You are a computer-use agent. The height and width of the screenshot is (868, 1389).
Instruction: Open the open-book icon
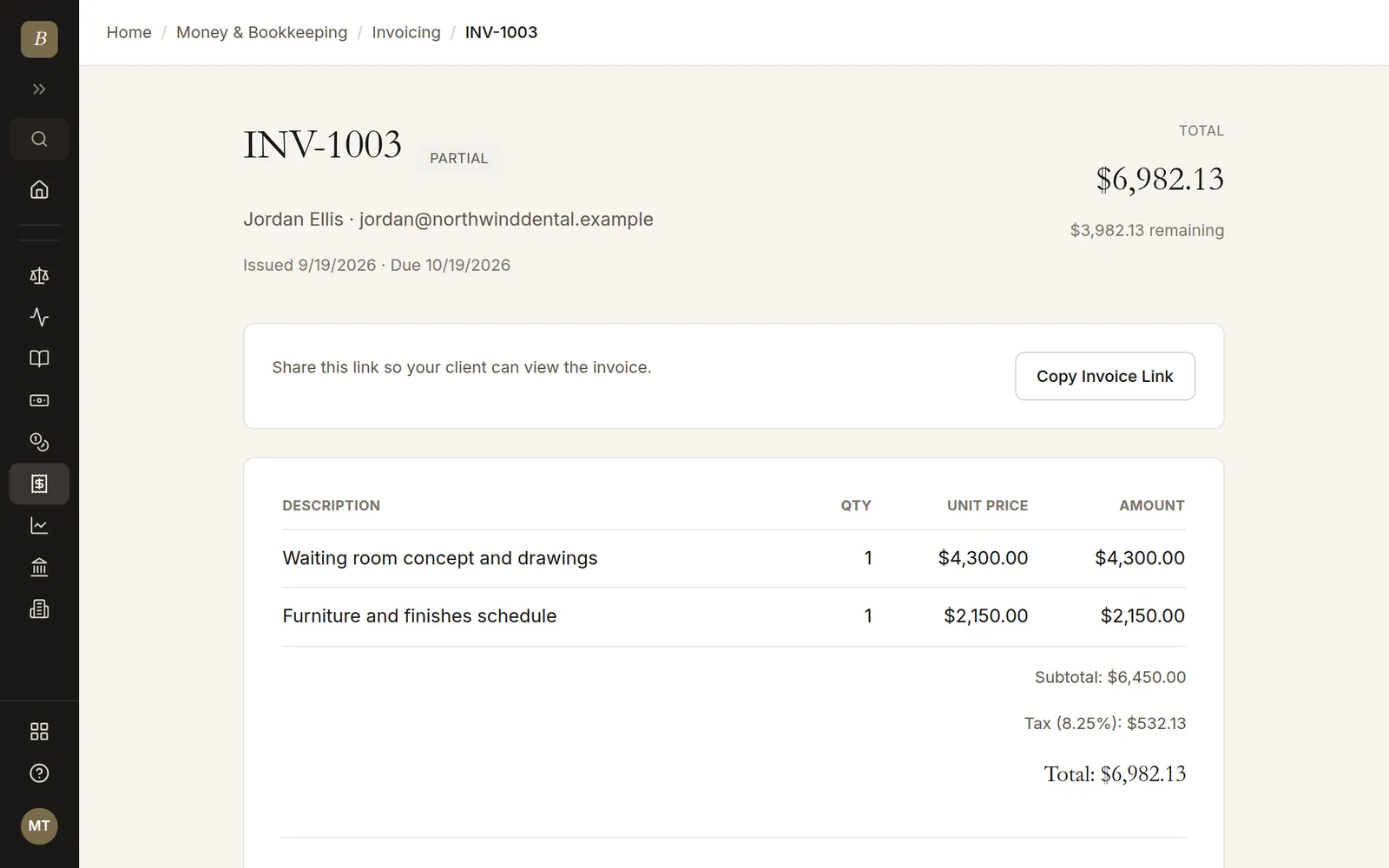click(x=39, y=358)
